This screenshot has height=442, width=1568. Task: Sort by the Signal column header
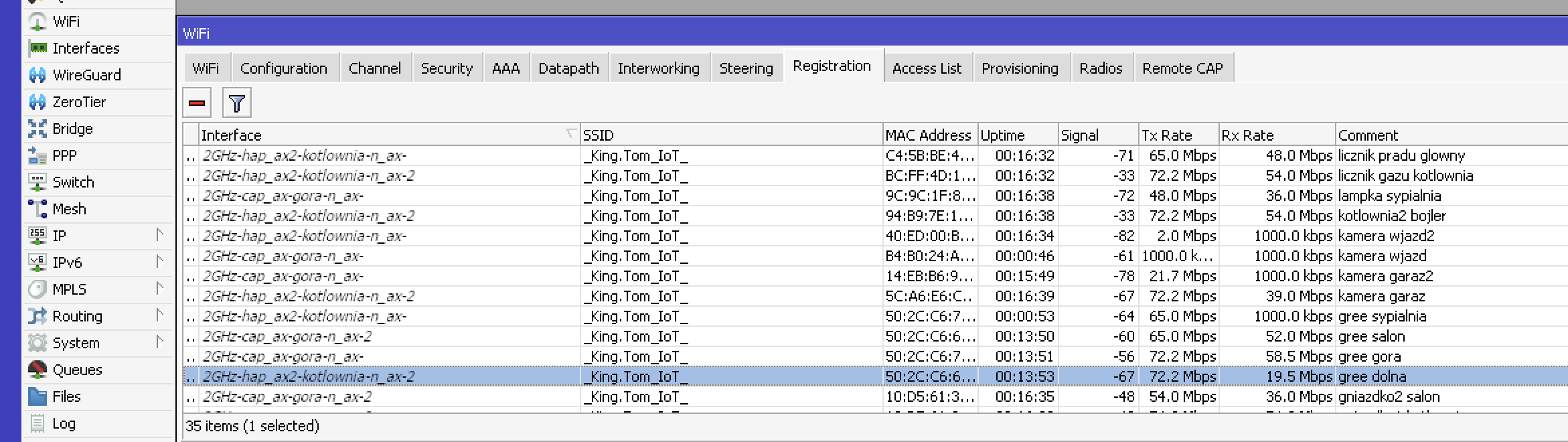click(1098, 135)
